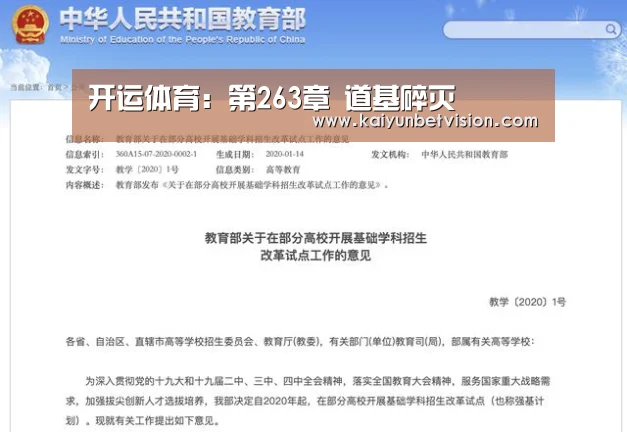Viewport: 627px width, 432px height.
Task: Click issuing body 中华人民共和国教育部 value
Action: [465, 154]
